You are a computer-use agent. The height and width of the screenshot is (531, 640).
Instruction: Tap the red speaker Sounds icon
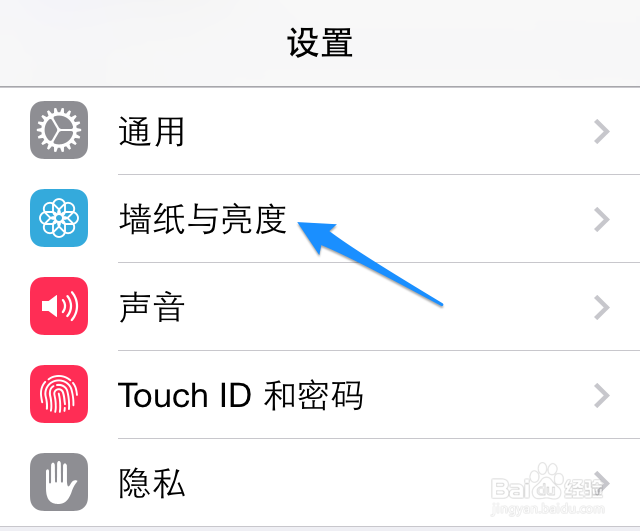pos(59,306)
